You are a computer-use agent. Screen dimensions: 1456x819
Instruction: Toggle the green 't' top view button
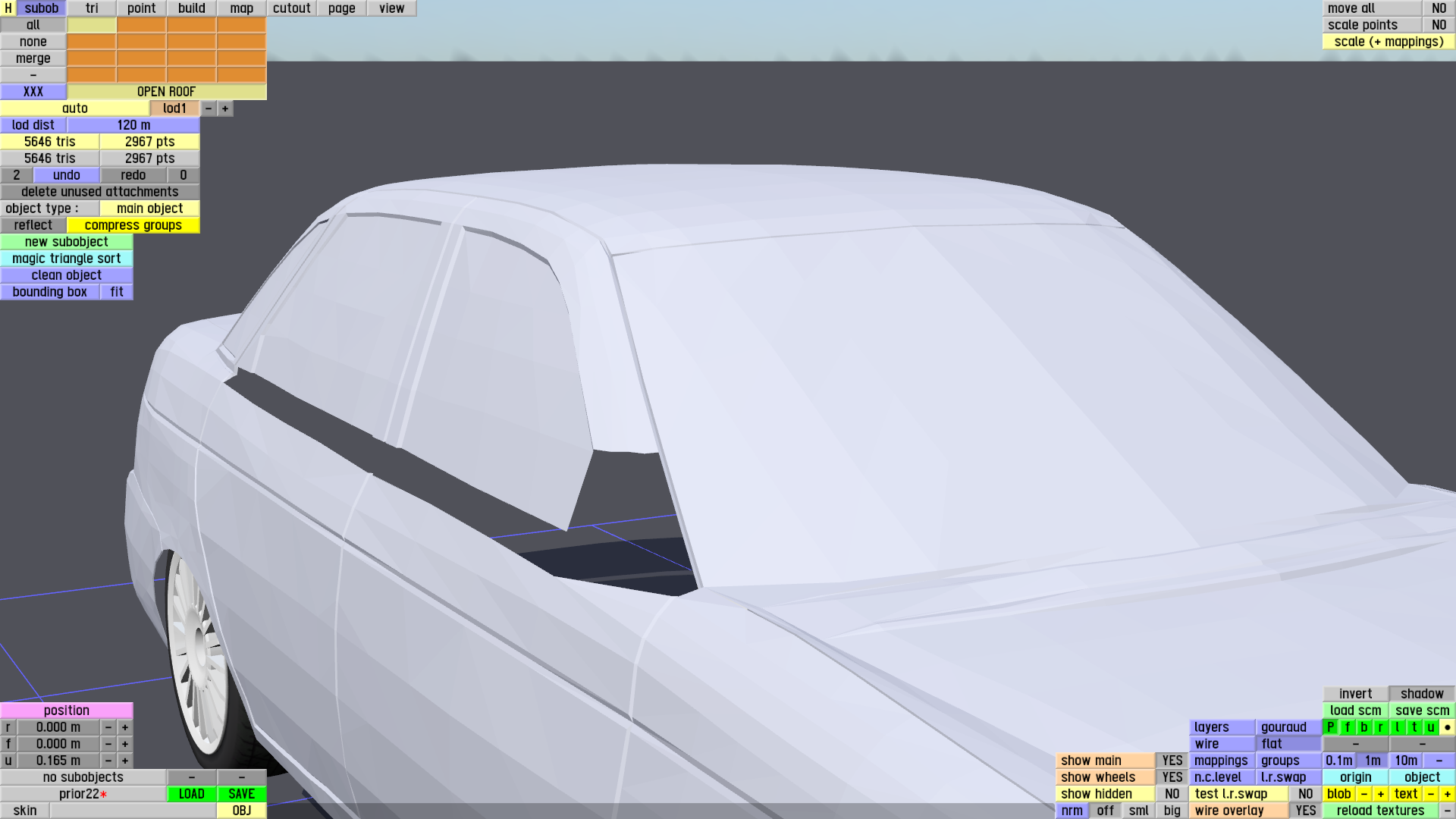tap(1414, 727)
